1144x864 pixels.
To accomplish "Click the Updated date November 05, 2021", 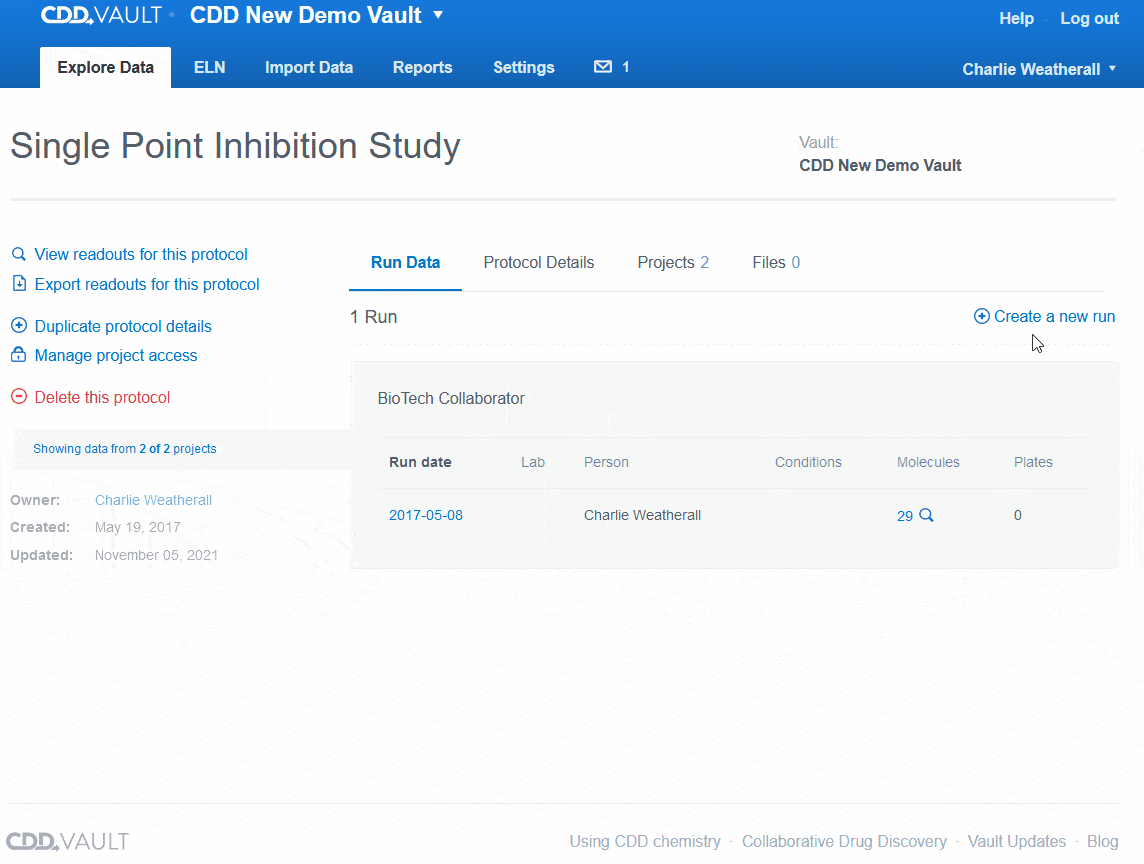I will [x=156, y=555].
